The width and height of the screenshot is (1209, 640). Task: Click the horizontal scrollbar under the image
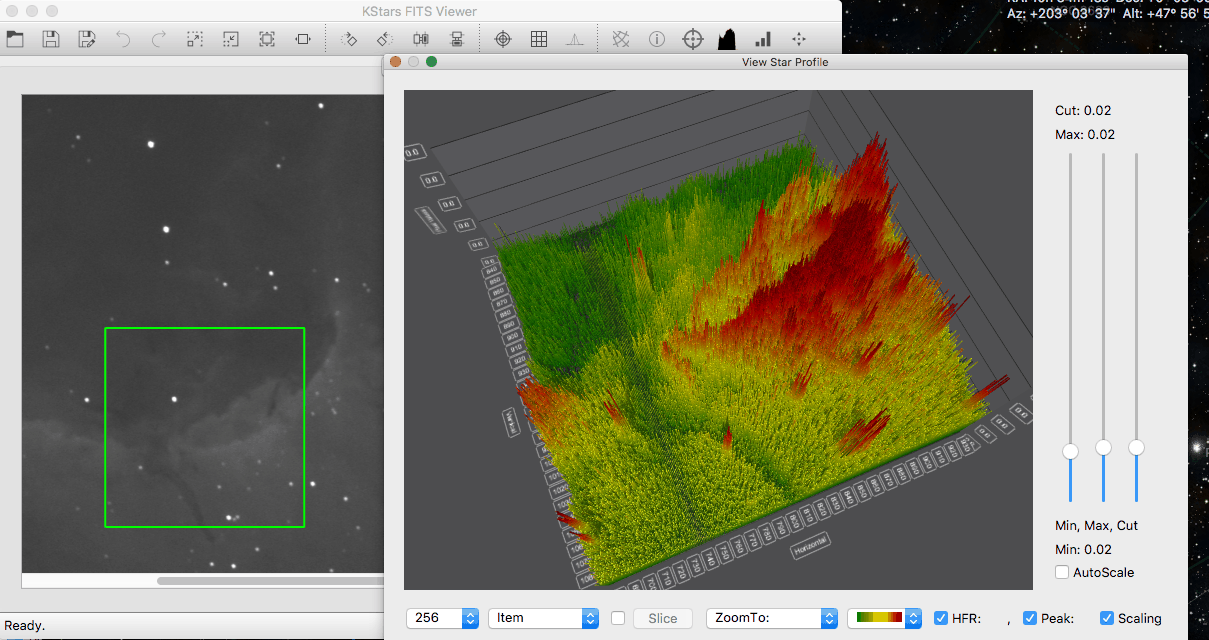coord(270,580)
